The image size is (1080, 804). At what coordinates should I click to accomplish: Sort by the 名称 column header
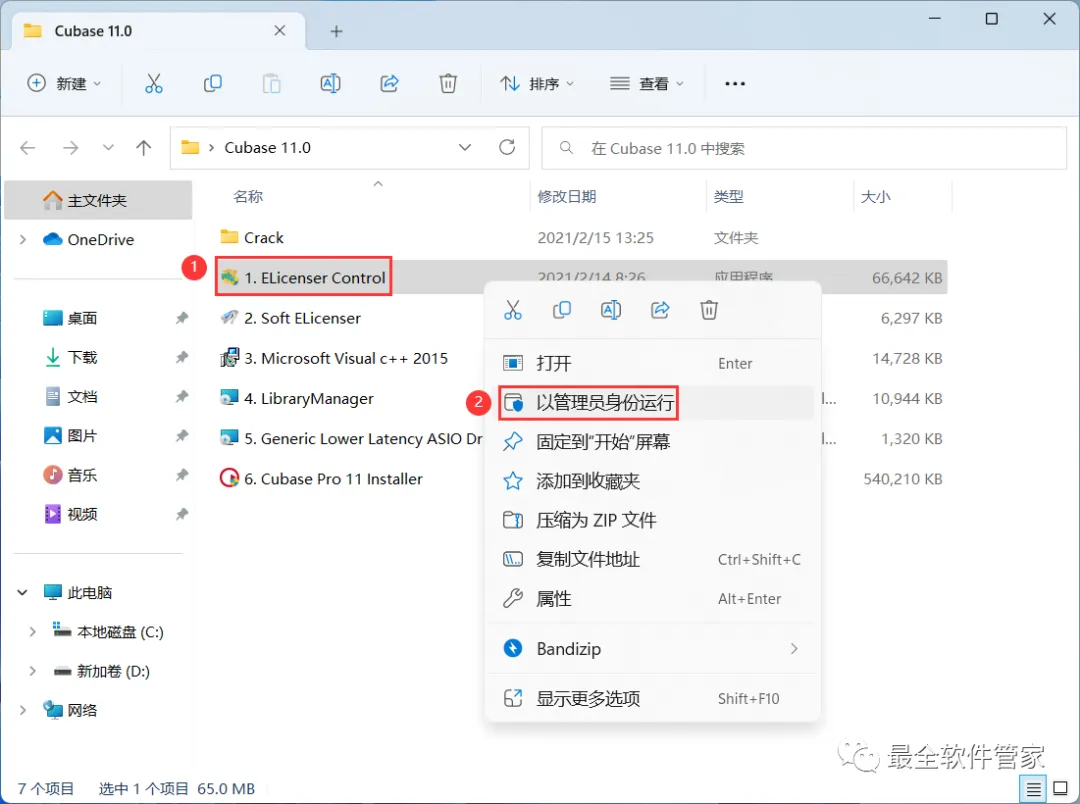click(248, 197)
